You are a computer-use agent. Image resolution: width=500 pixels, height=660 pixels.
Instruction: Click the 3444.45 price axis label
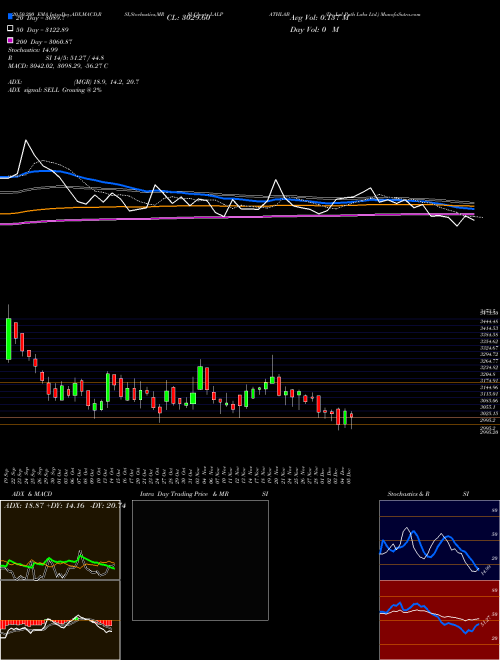coord(489,321)
